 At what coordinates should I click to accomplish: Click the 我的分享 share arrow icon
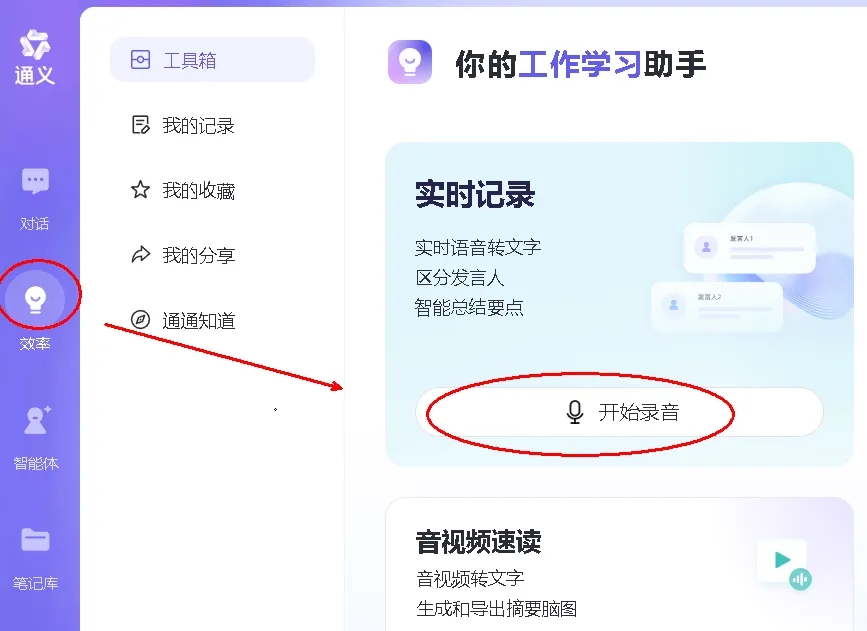pyautogui.click(x=140, y=254)
